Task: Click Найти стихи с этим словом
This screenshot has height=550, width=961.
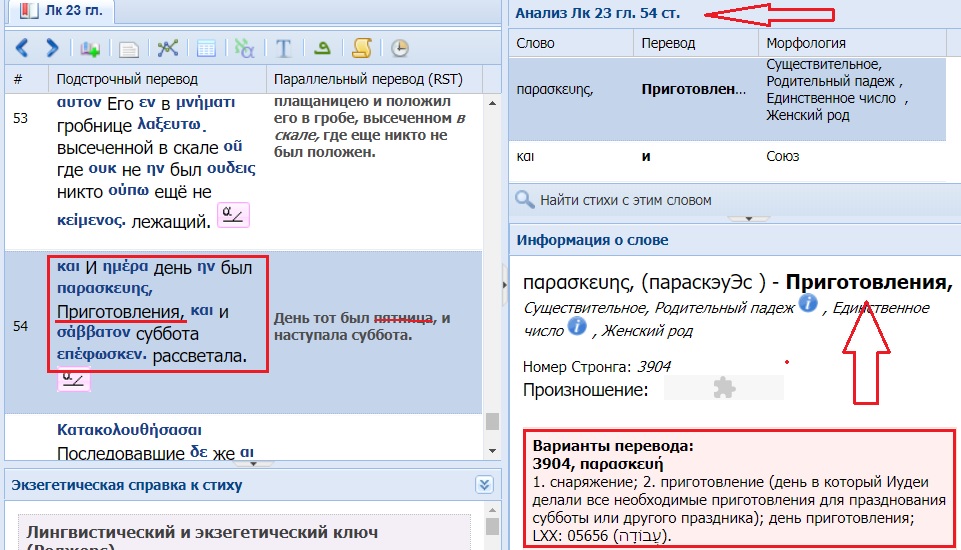Action: click(626, 200)
